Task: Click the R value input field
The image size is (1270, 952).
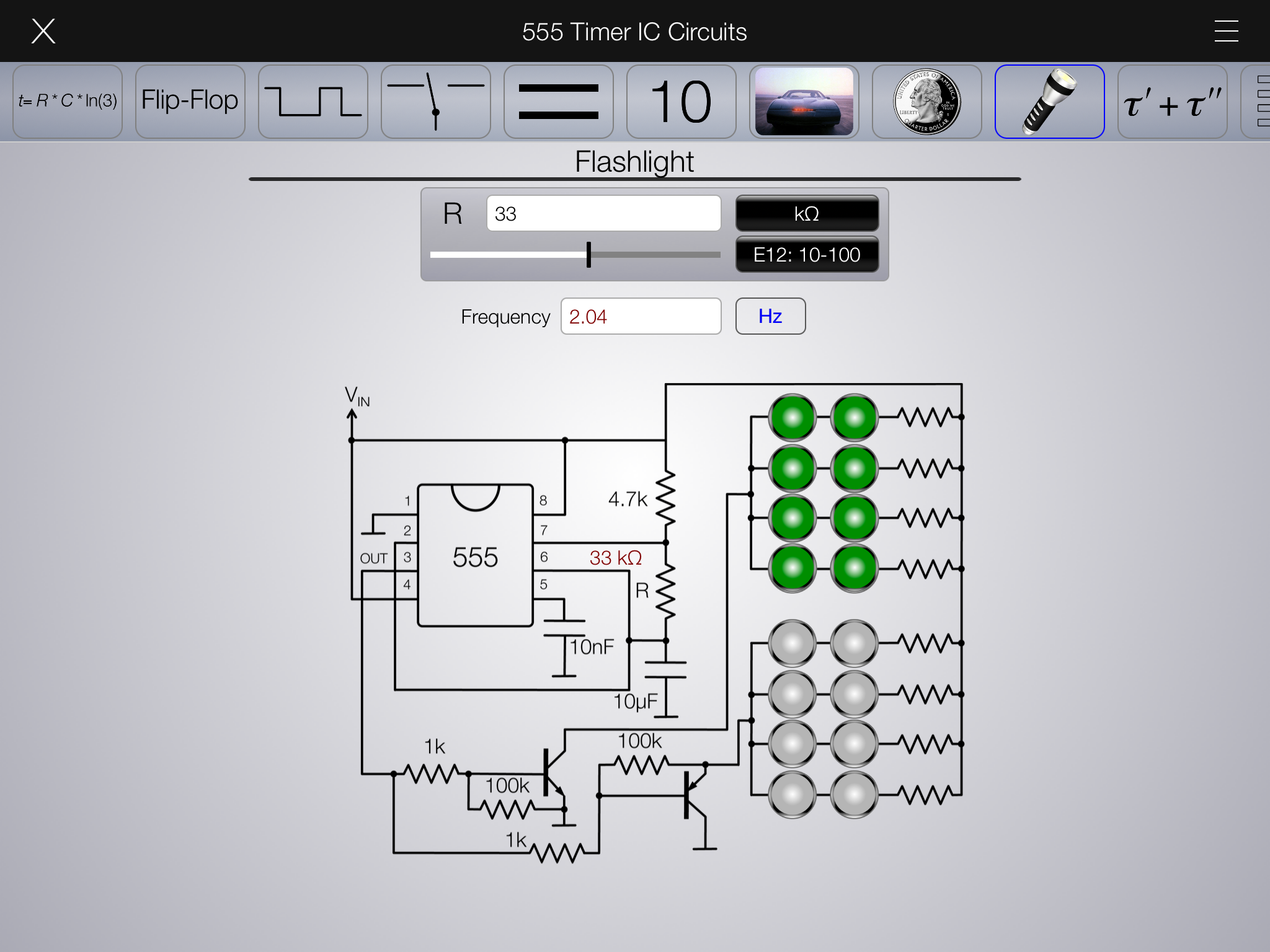Action: (x=603, y=214)
